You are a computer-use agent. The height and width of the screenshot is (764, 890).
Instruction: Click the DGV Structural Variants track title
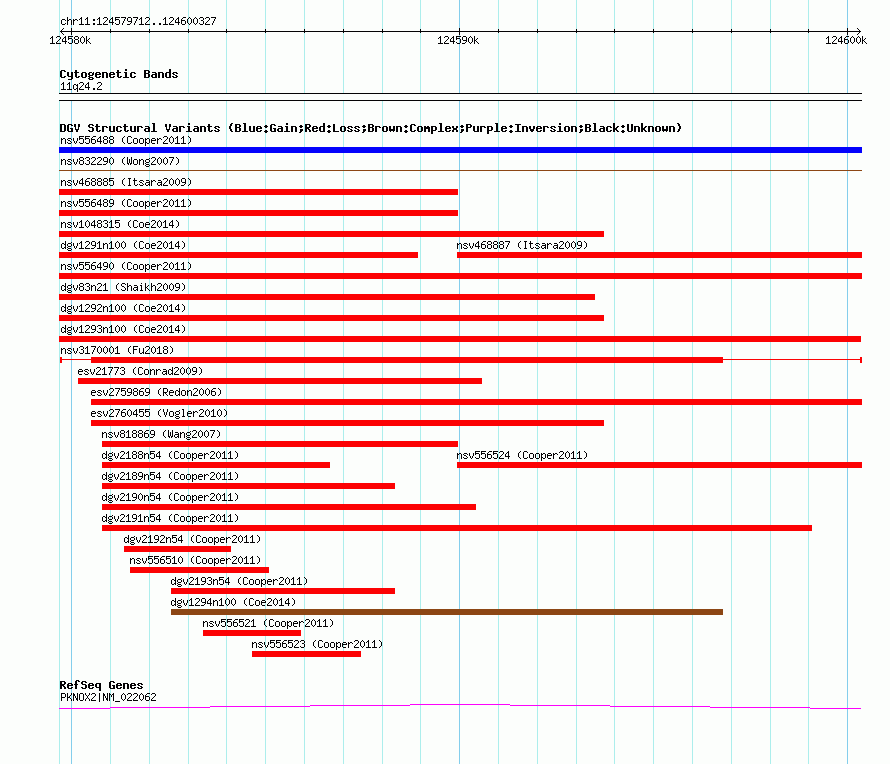370,128
